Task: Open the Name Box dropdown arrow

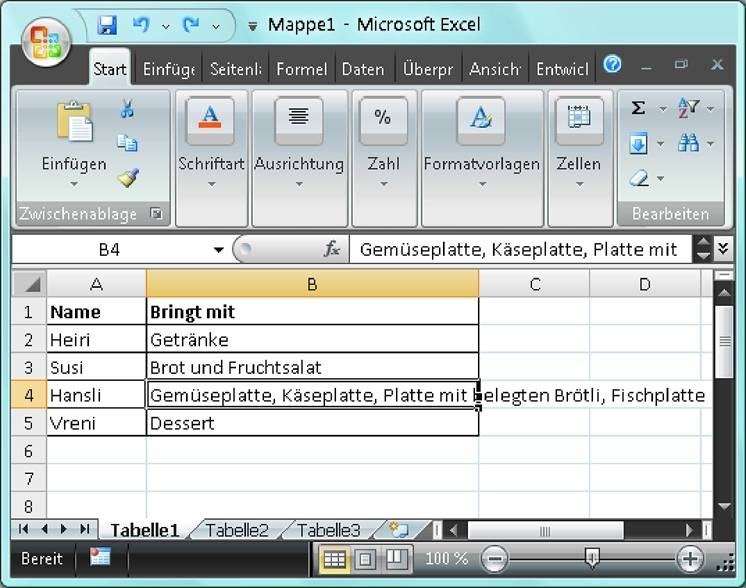Action: (x=219, y=250)
